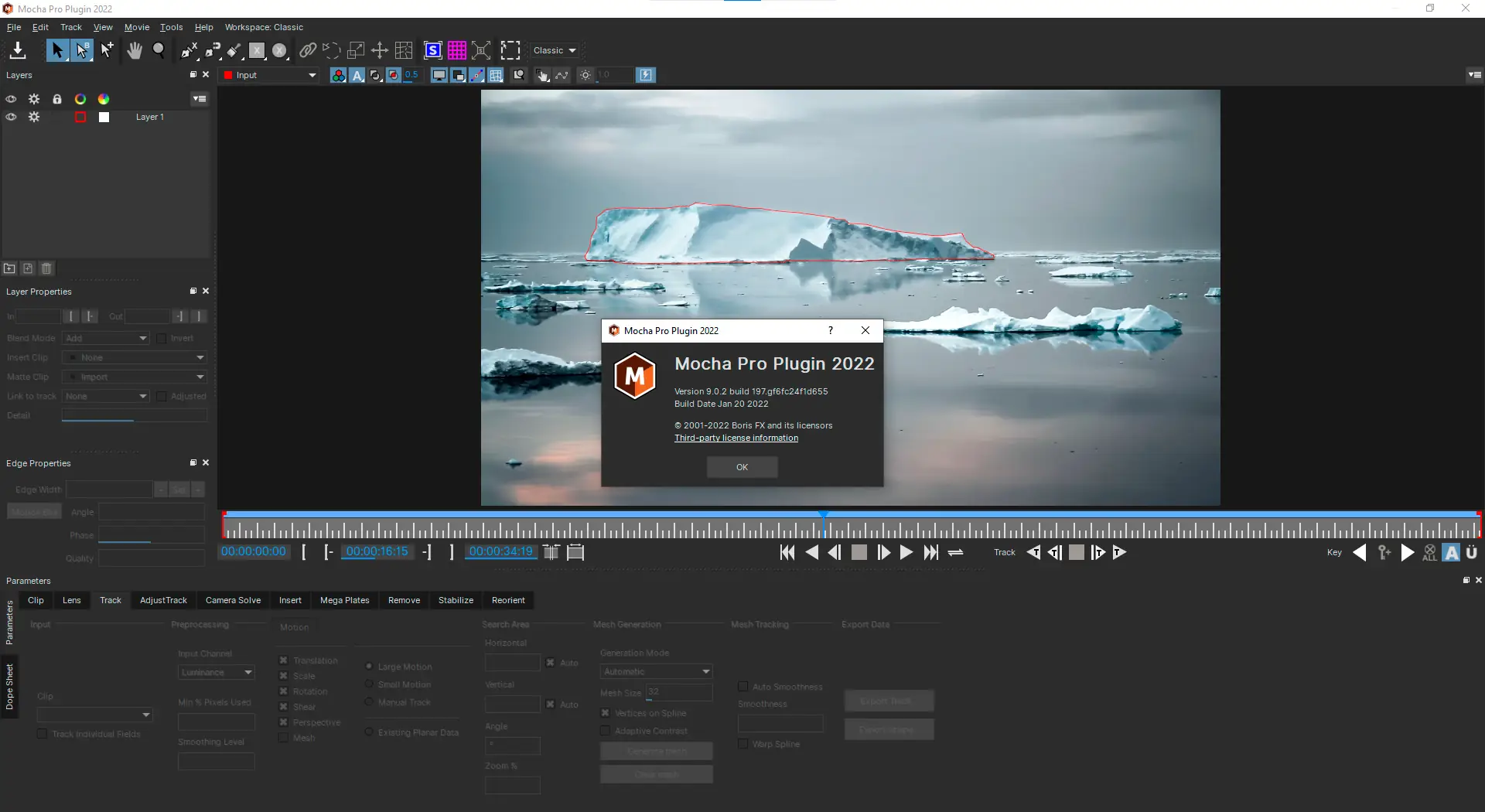Click the Save project download-arrow icon
Screen dimensions: 1485x812
[18, 50]
